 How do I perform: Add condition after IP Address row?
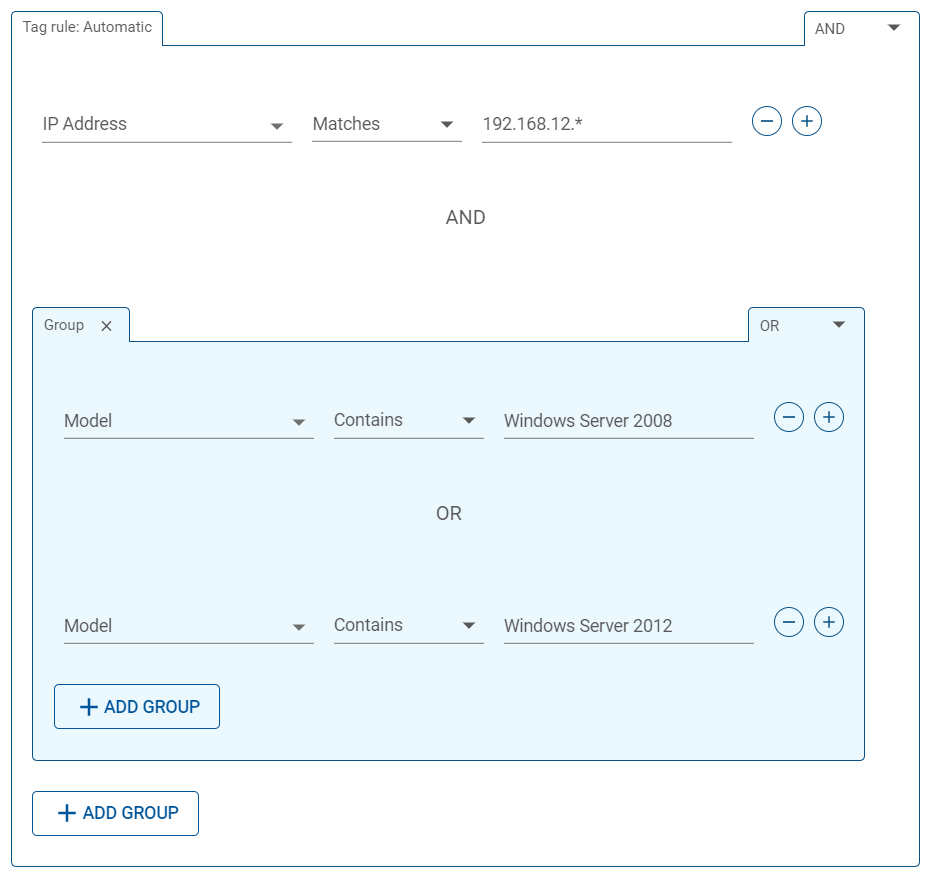806,121
